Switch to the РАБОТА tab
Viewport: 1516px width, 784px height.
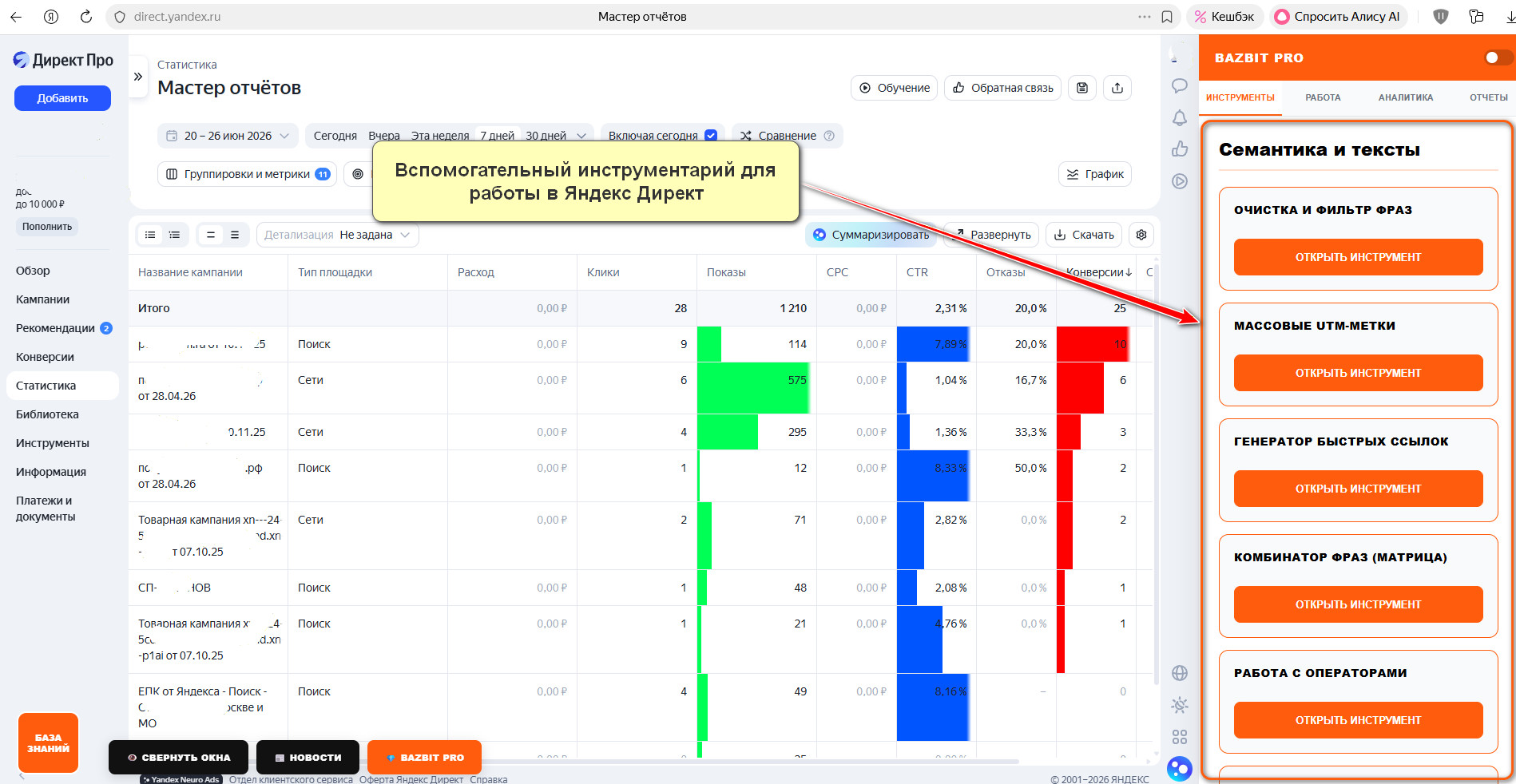click(x=1323, y=97)
